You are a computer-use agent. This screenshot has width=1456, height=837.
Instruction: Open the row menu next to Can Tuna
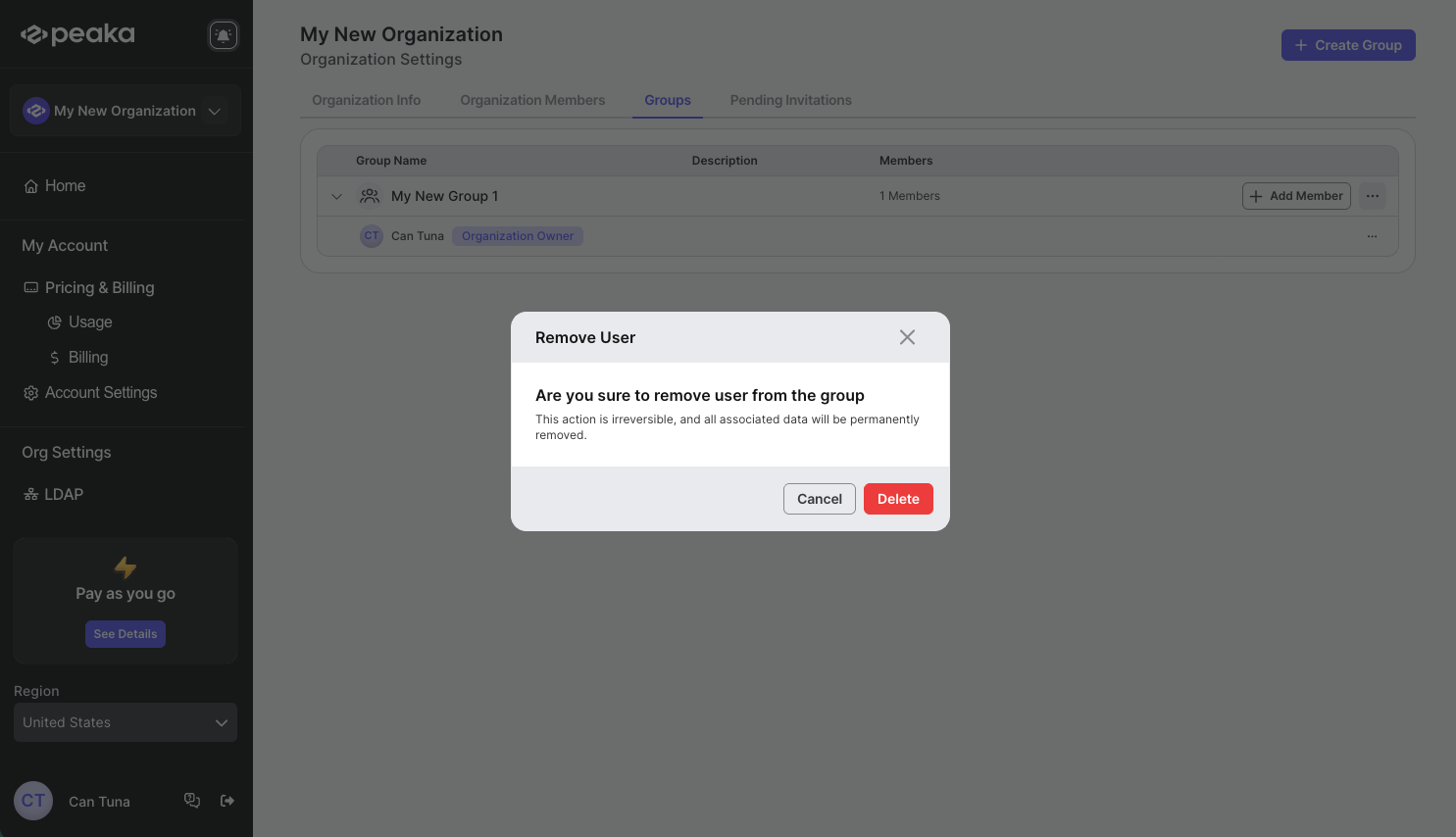(1372, 235)
